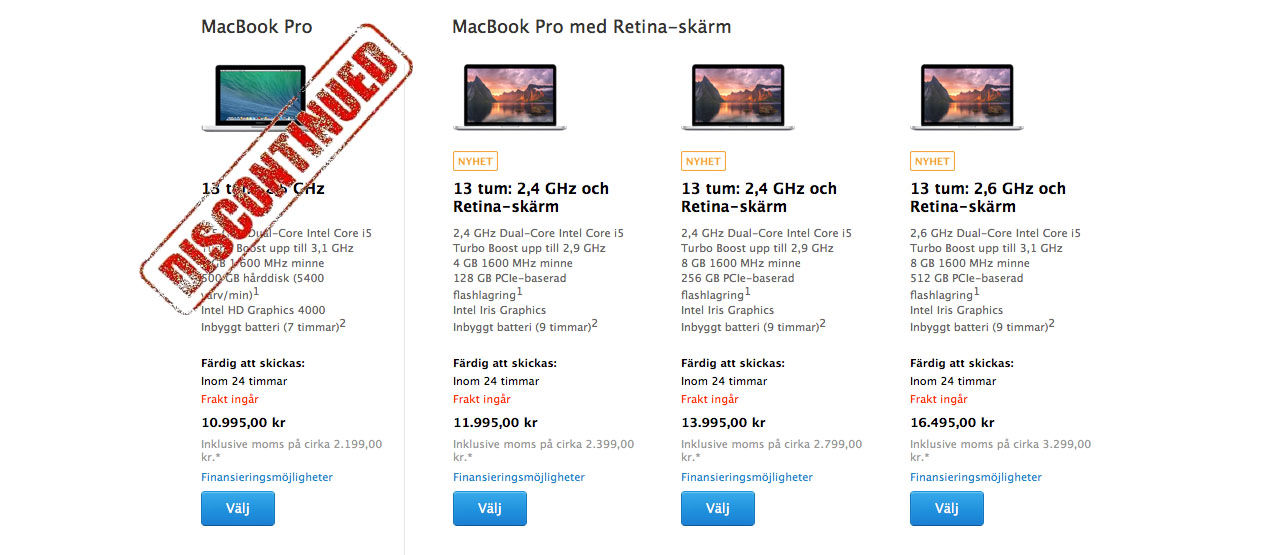Image resolution: width=1280 pixels, height=555 pixels.
Task: Click NYHET badge on 256 GB model
Action: [x=703, y=161]
